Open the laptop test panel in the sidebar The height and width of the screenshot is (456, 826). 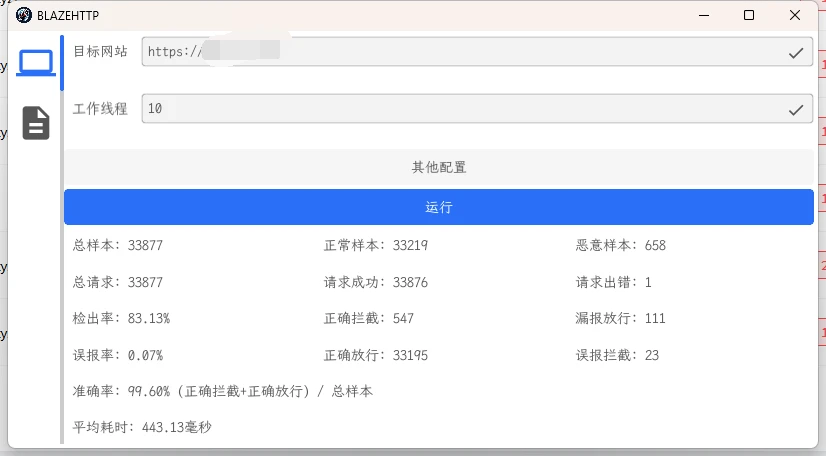[x=36, y=64]
